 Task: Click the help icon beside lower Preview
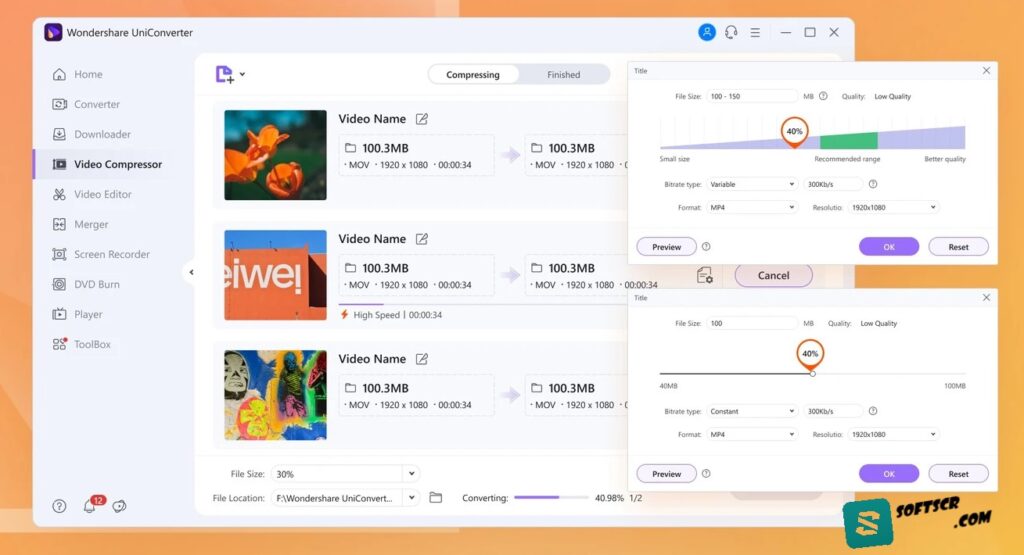coord(706,474)
